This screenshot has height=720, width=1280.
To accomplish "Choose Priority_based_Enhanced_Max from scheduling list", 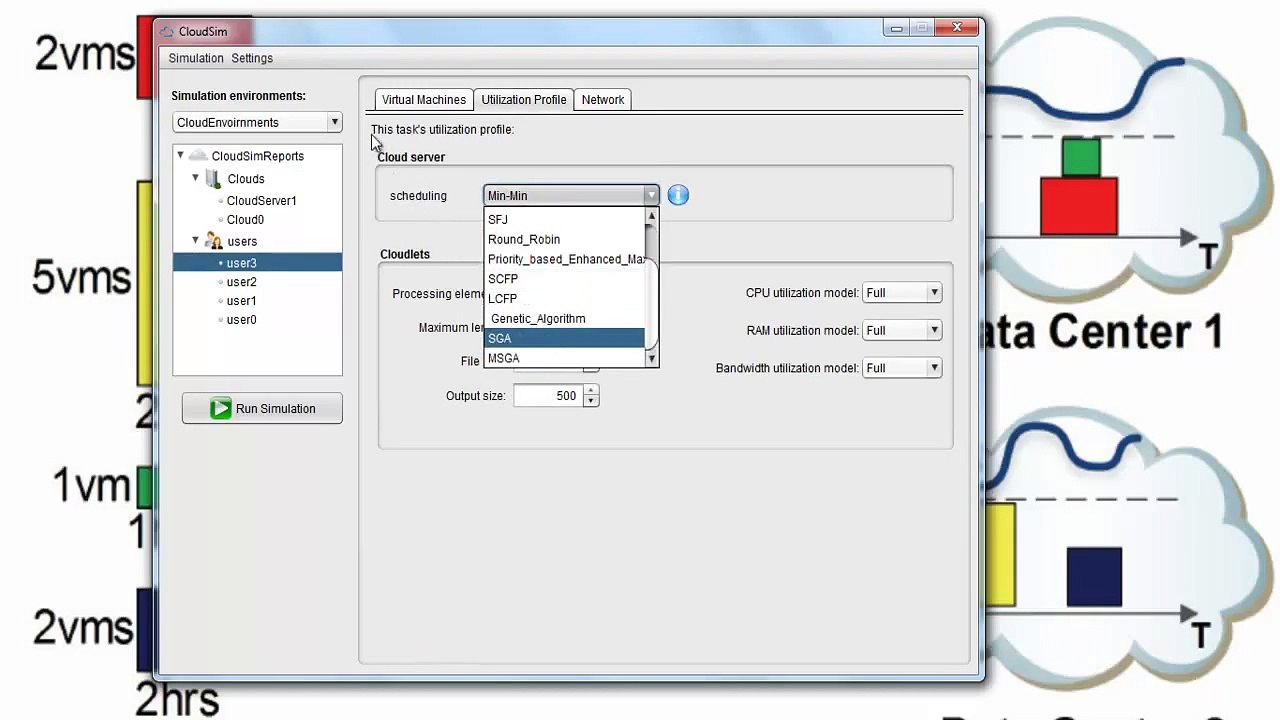I will pyautogui.click(x=565, y=259).
